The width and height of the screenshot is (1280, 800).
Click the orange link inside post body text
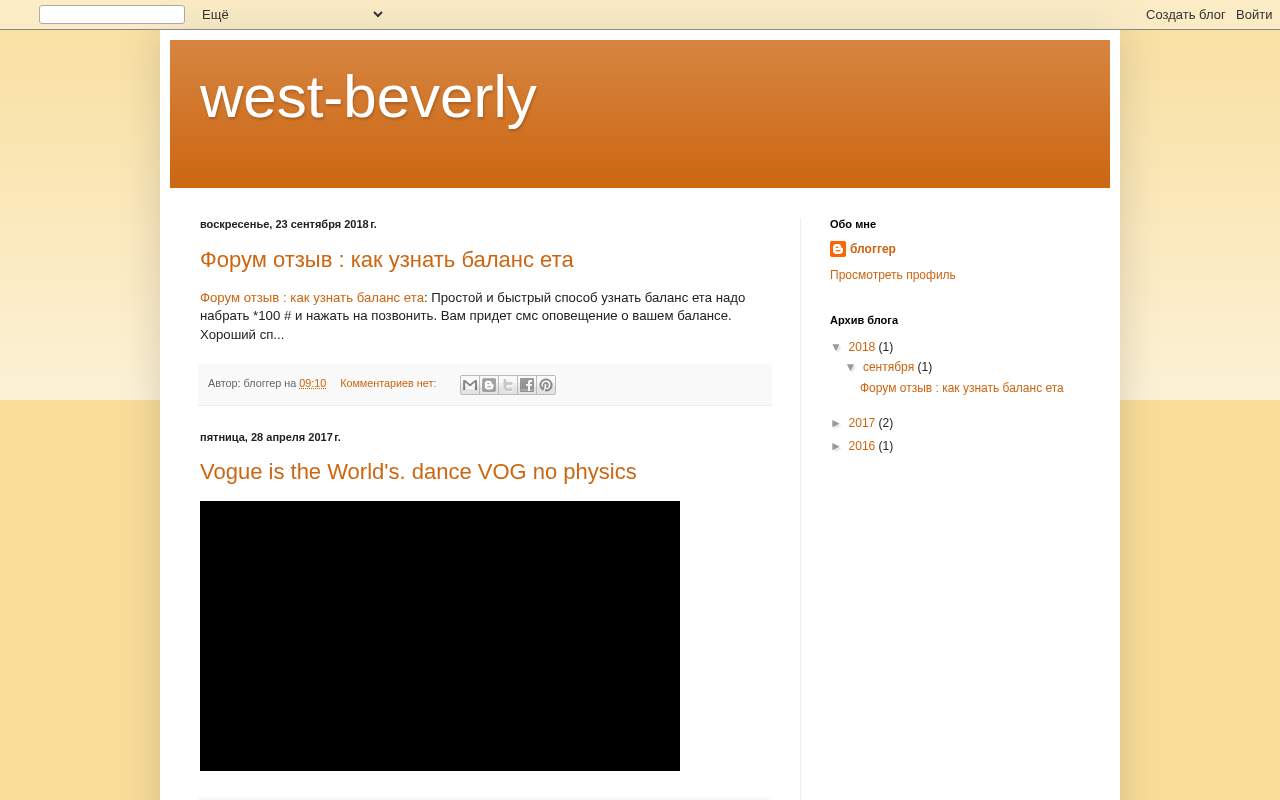[312, 297]
